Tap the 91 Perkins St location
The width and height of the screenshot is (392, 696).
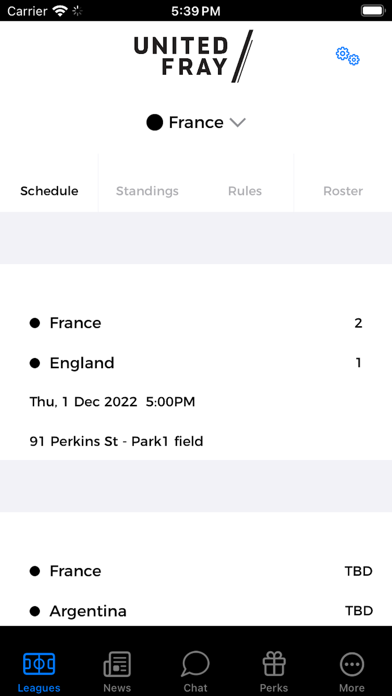point(116,442)
